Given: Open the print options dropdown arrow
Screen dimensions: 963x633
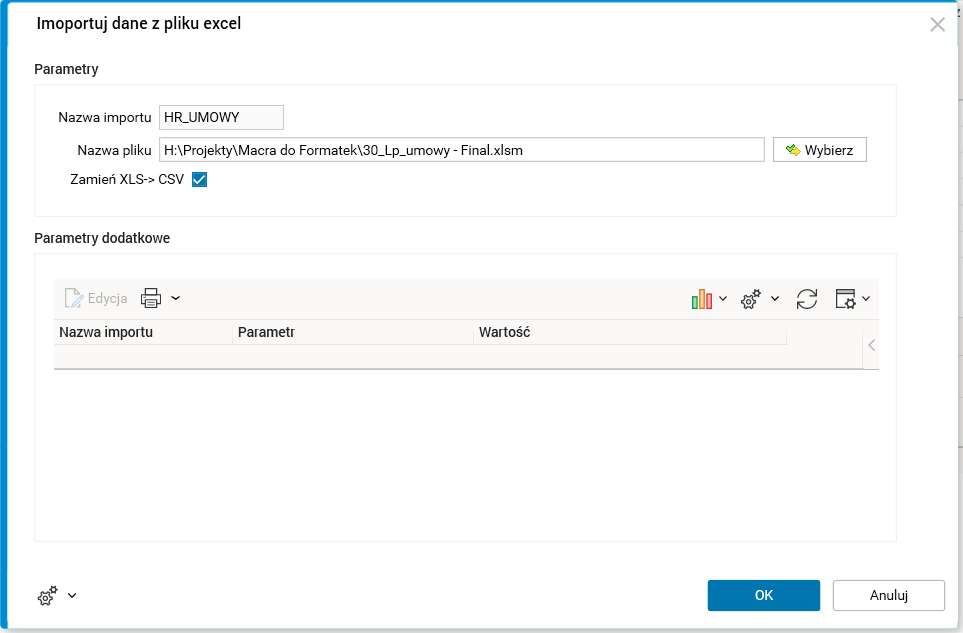Looking at the screenshot, I should [x=176, y=298].
